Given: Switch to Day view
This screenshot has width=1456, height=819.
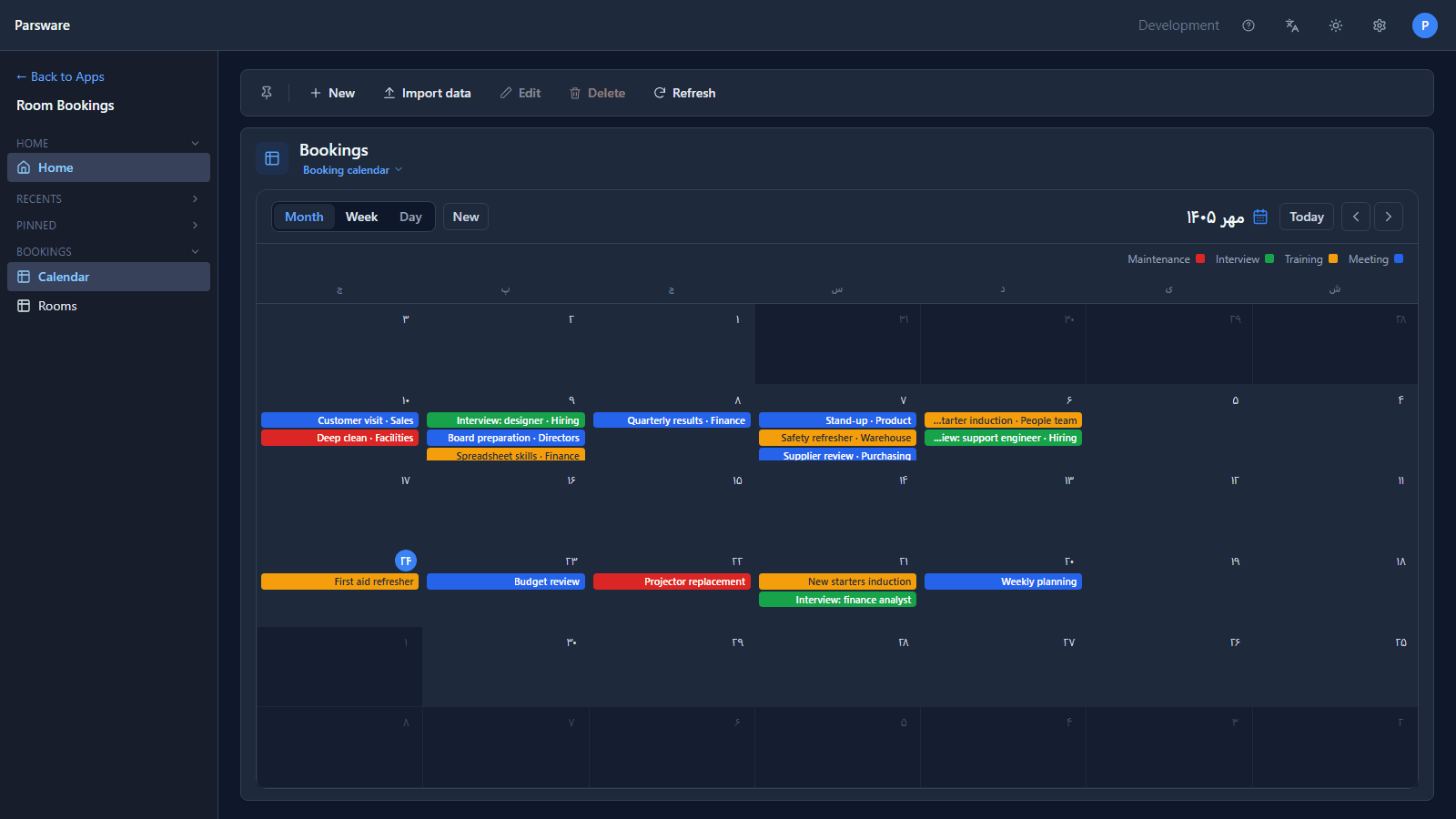Looking at the screenshot, I should (x=410, y=217).
